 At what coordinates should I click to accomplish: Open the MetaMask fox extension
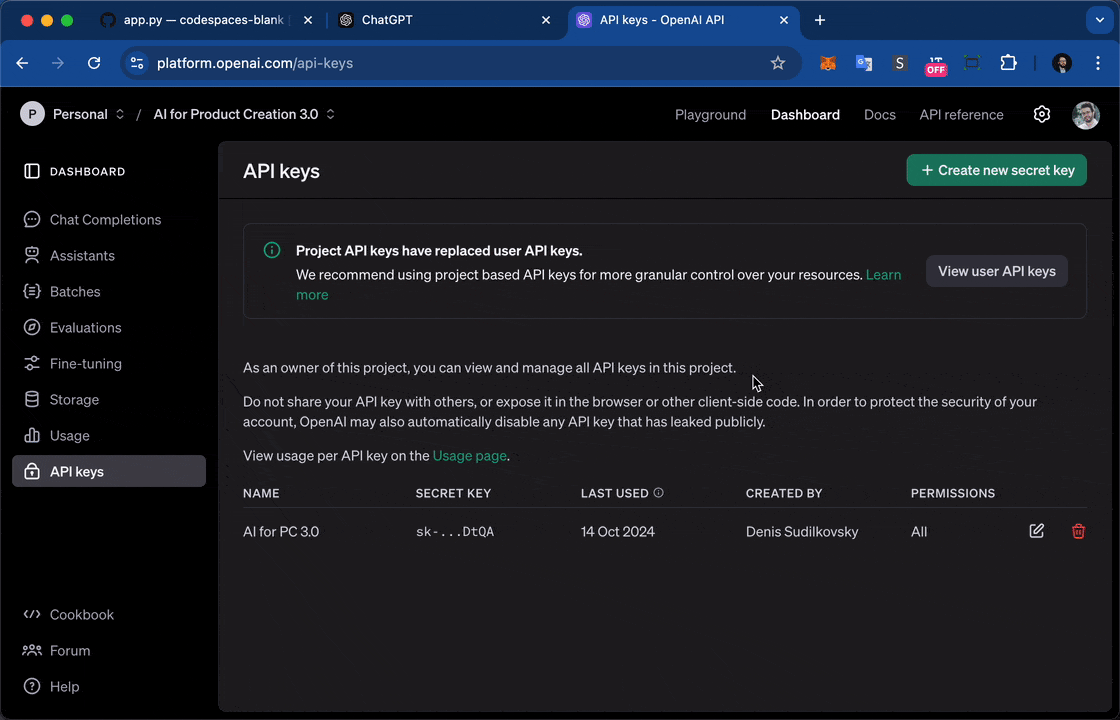tap(828, 63)
